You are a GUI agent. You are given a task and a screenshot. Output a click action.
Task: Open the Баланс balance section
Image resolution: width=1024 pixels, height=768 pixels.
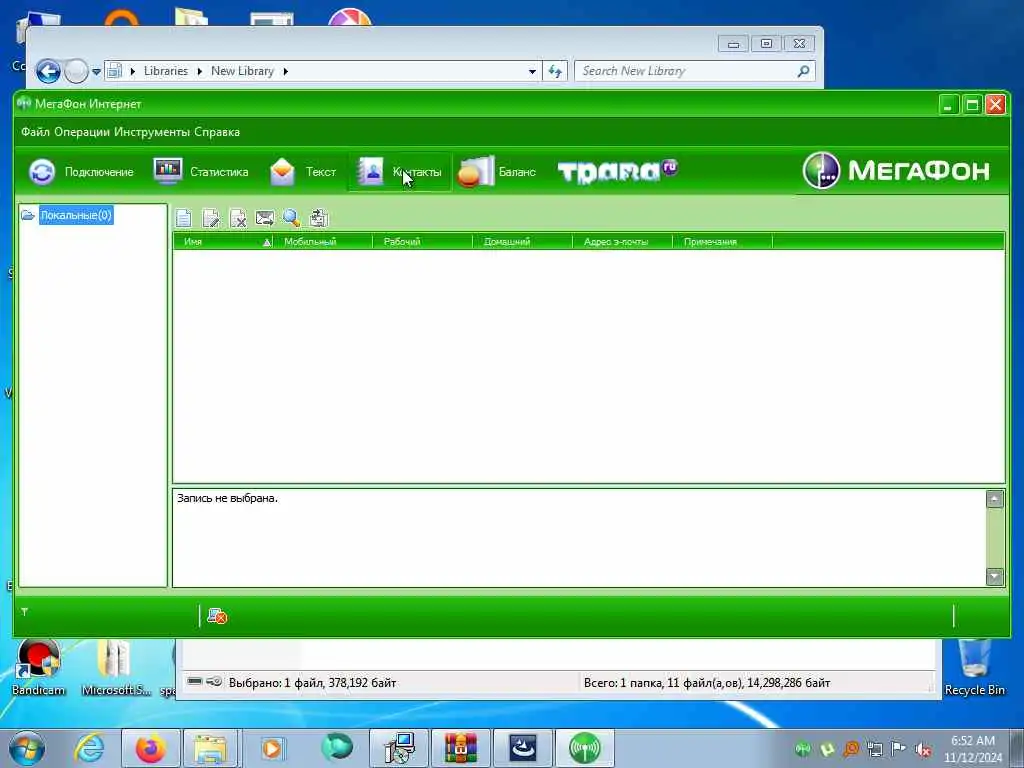pyautogui.click(x=497, y=172)
